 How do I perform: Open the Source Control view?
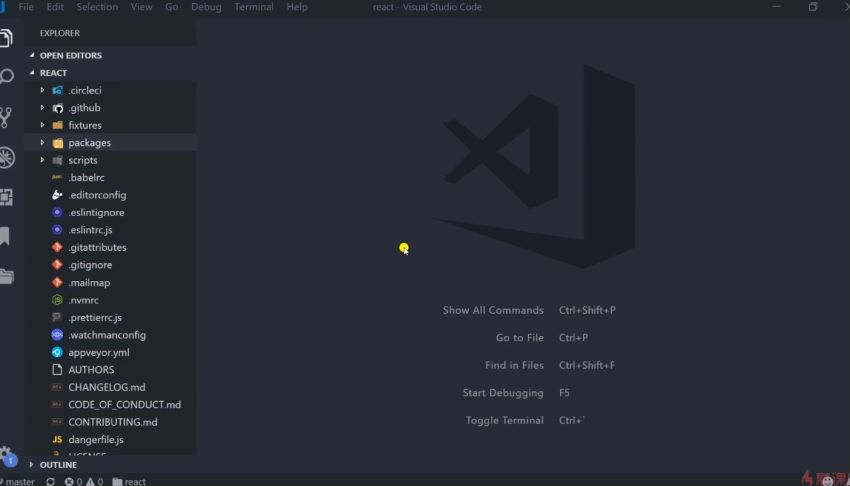[x=7, y=117]
